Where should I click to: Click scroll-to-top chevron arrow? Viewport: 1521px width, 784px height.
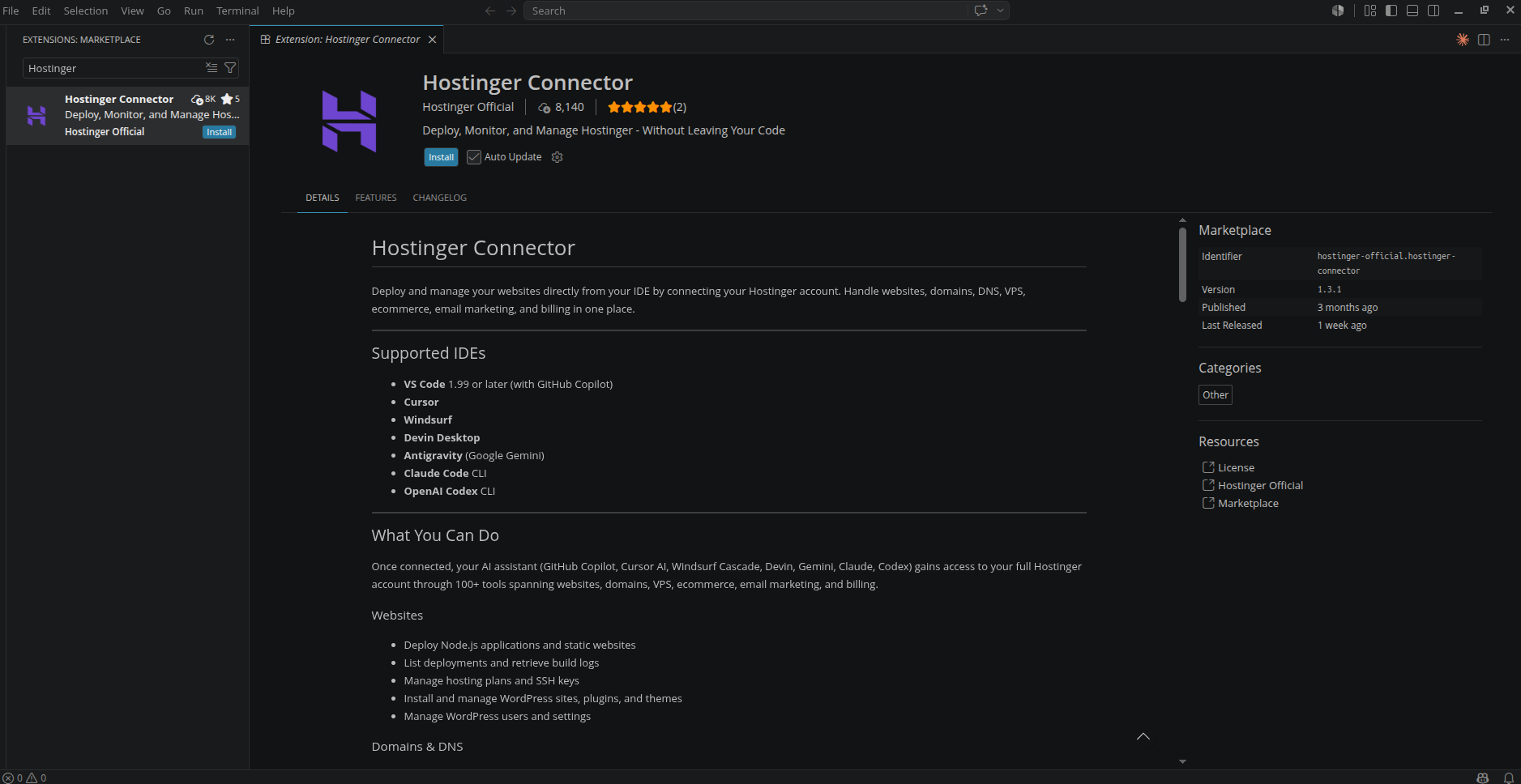click(1143, 736)
